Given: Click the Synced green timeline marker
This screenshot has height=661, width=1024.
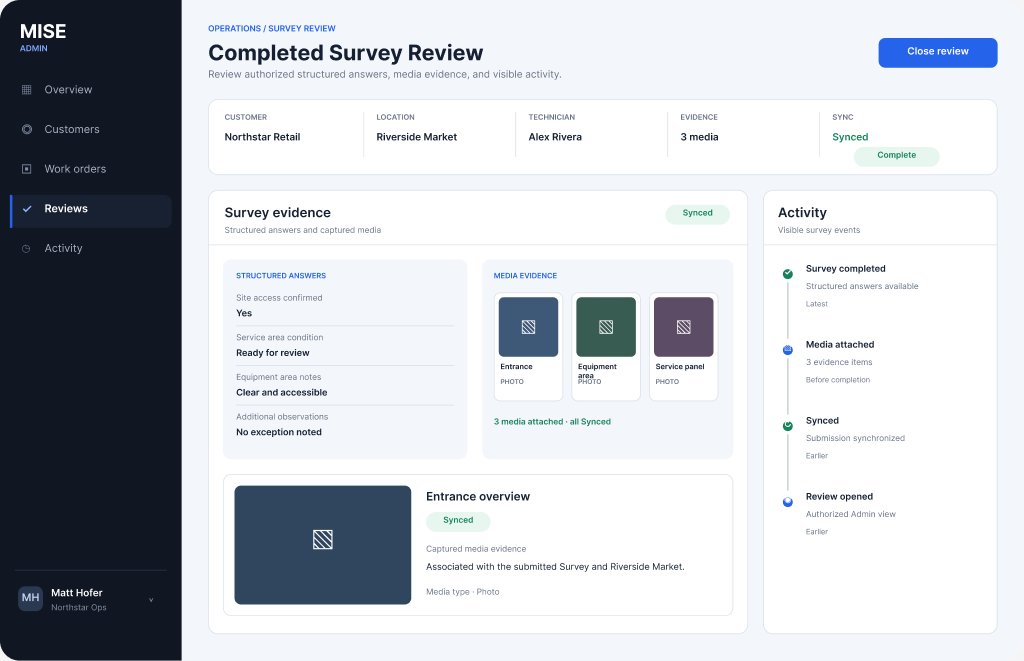Looking at the screenshot, I should pos(788,426).
